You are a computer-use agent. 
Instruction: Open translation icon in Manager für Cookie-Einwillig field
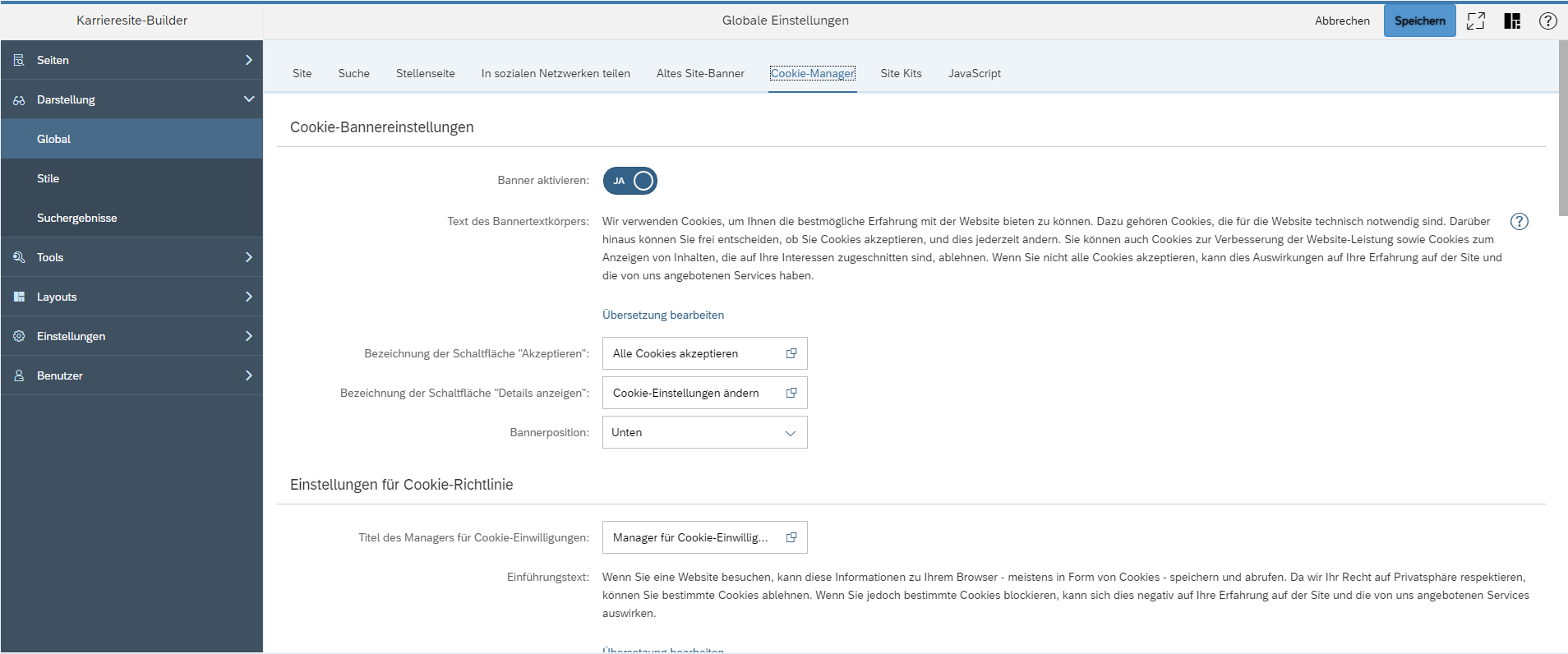pyautogui.click(x=791, y=537)
